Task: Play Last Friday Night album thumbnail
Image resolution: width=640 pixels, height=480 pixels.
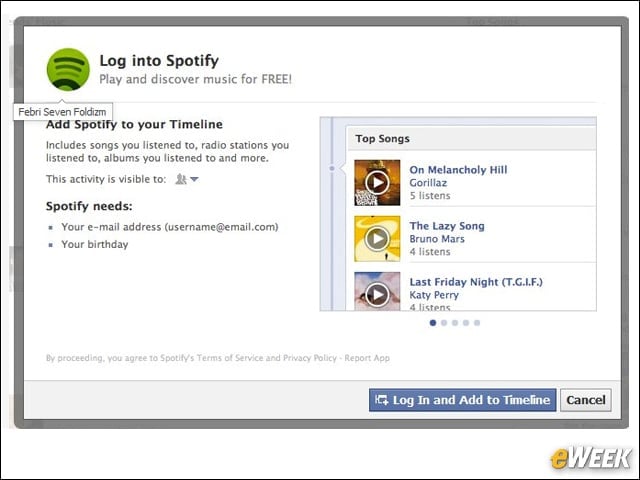Action: pyautogui.click(x=377, y=291)
